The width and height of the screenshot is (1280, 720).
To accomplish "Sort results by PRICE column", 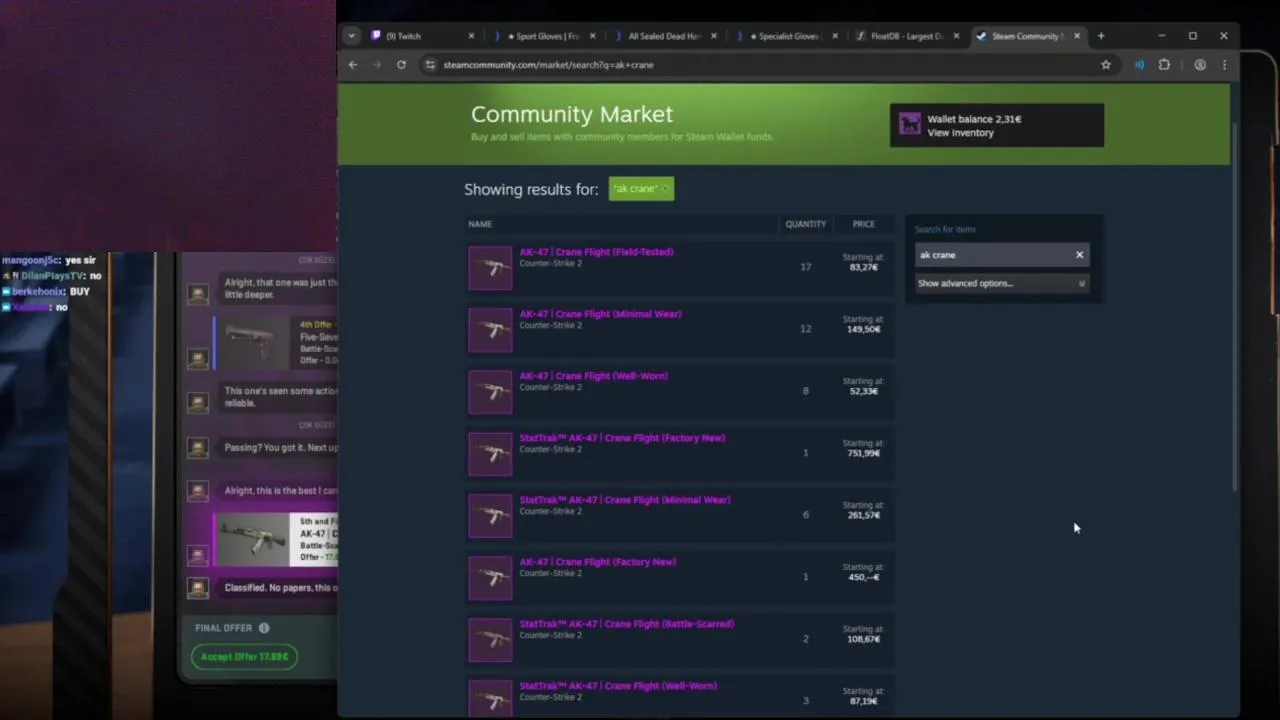I will [x=863, y=224].
